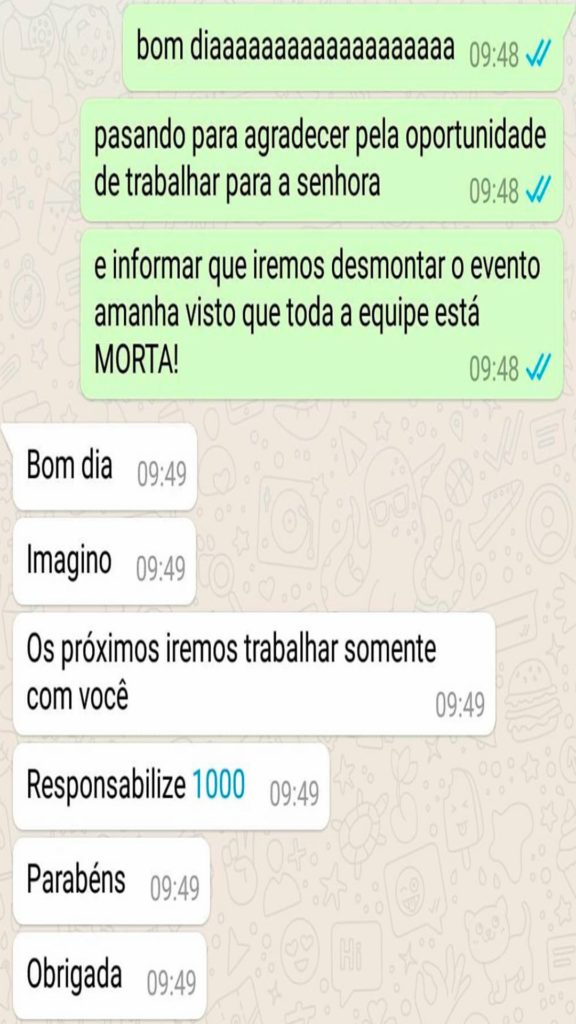Click the 09:49 timestamp next to 1000
Viewport: 576px width, 1024px height.
click(295, 794)
